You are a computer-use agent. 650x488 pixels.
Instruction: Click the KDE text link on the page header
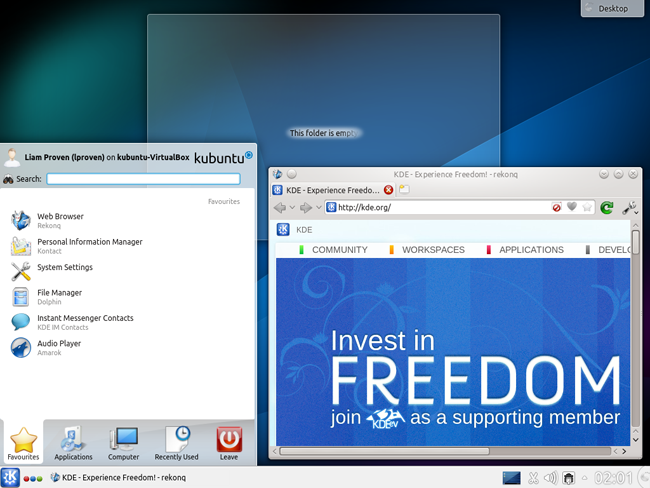(304, 230)
